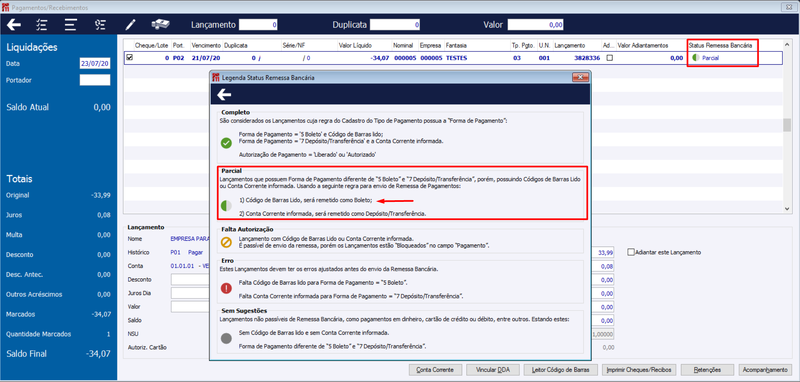Image resolution: width=800 pixels, height=382 pixels.
Task: Click the green Completo check icon
Action: point(226,143)
